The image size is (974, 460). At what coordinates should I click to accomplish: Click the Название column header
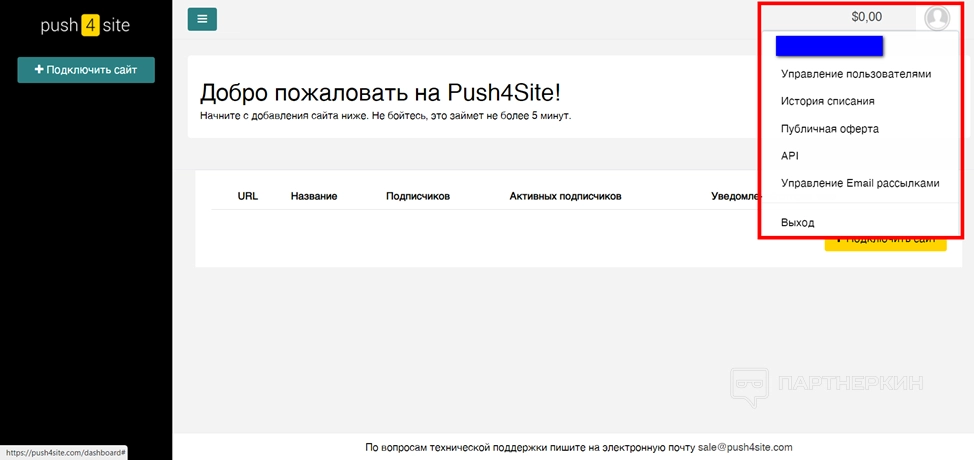pyautogui.click(x=314, y=196)
